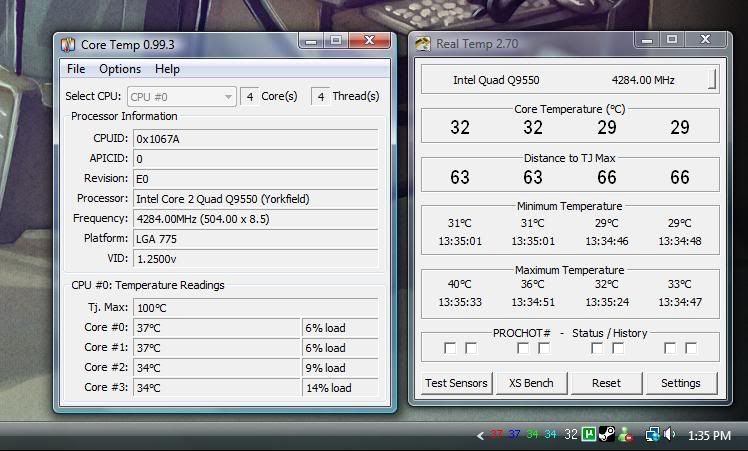Click the Test Sensors button
Viewport: 748px width, 451px height.
tap(457, 383)
